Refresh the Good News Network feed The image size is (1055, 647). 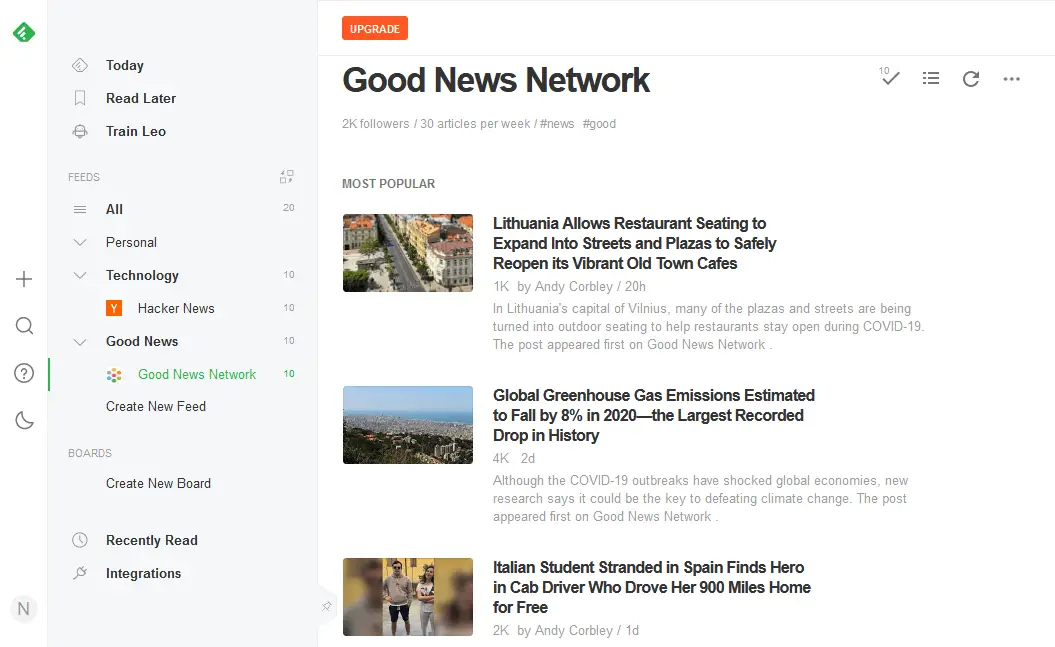(x=971, y=79)
